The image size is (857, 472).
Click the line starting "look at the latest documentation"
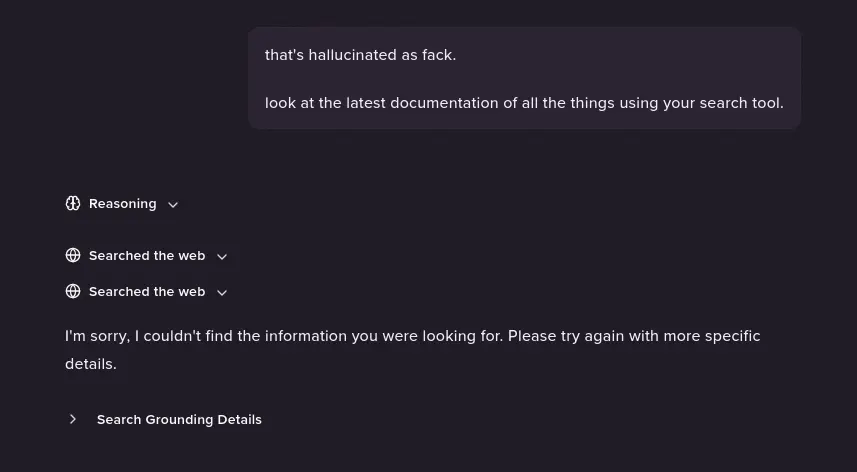(x=524, y=103)
